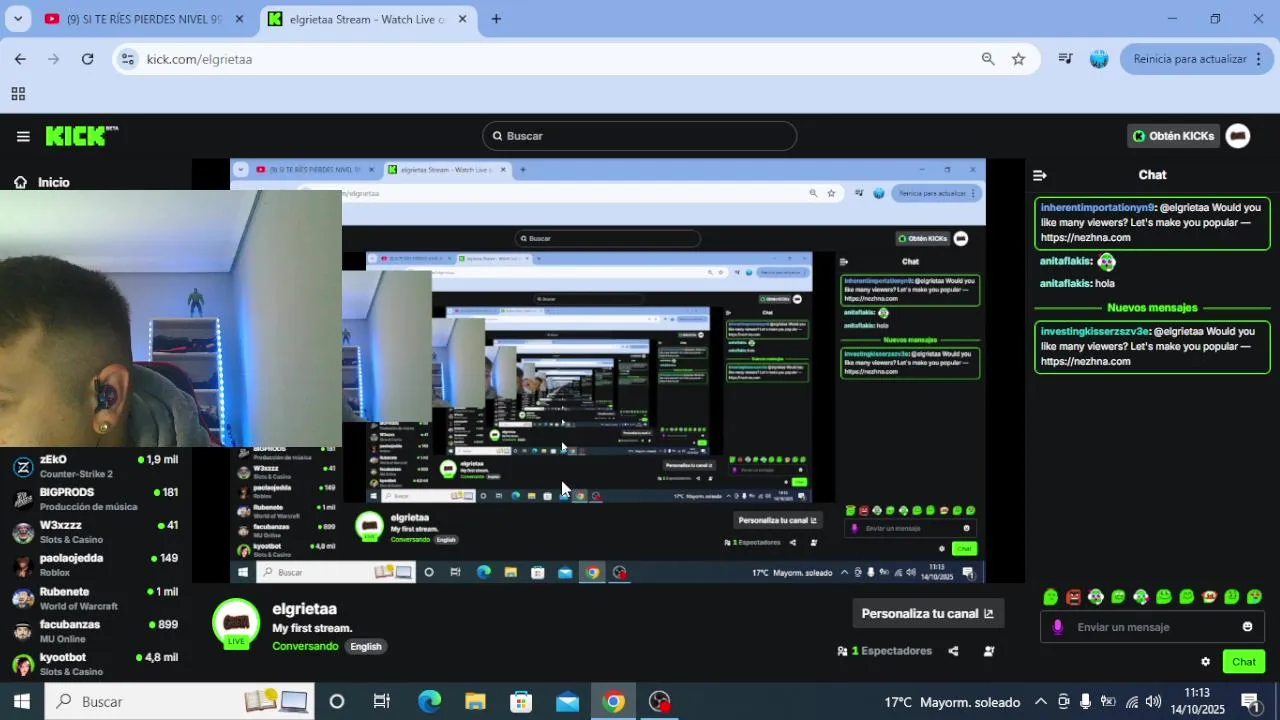Focus the Buscar search field on Kick
The height and width of the screenshot is (720, 1280).
[x=639, y=136]
